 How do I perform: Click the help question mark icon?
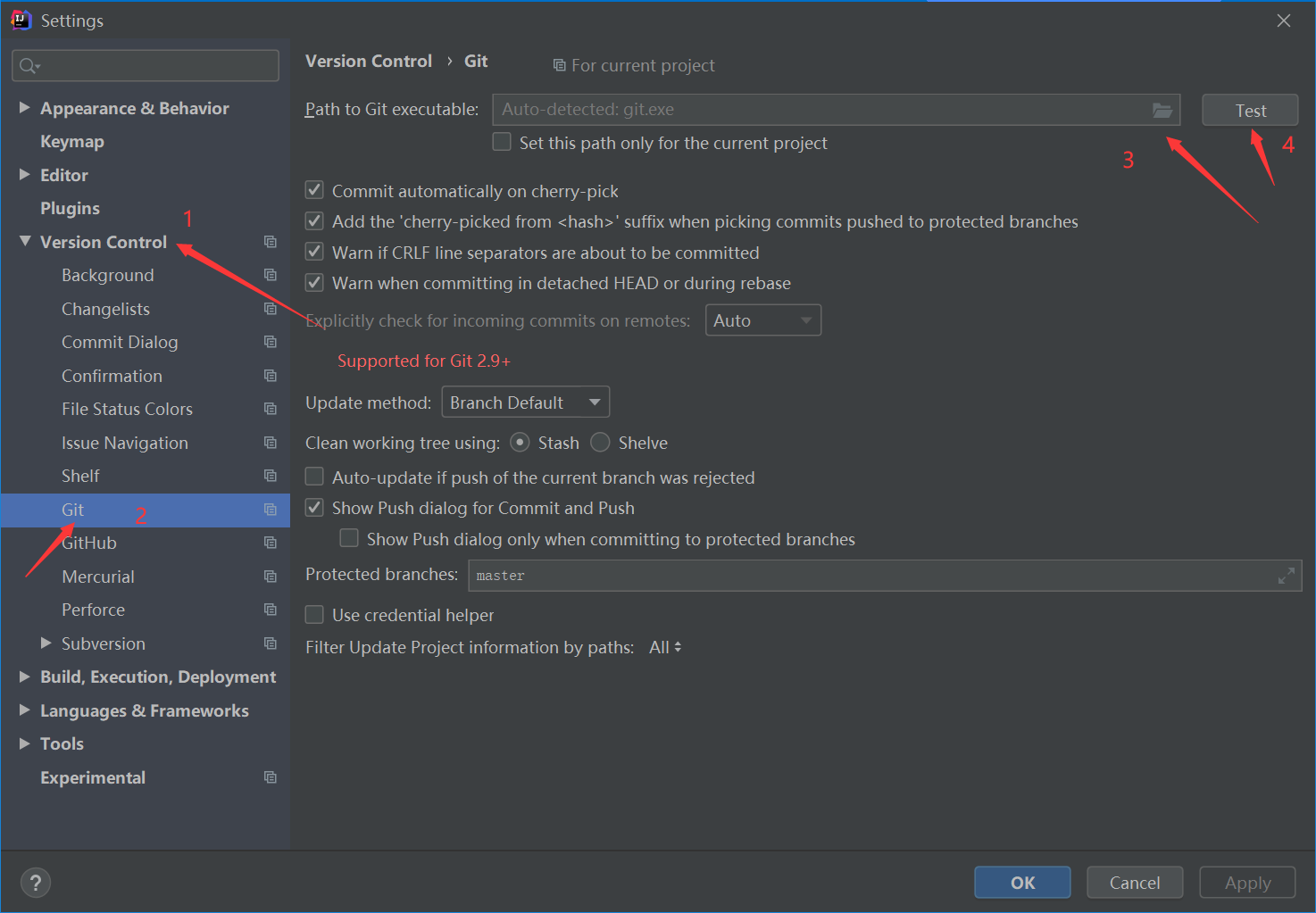coord(36,883)
